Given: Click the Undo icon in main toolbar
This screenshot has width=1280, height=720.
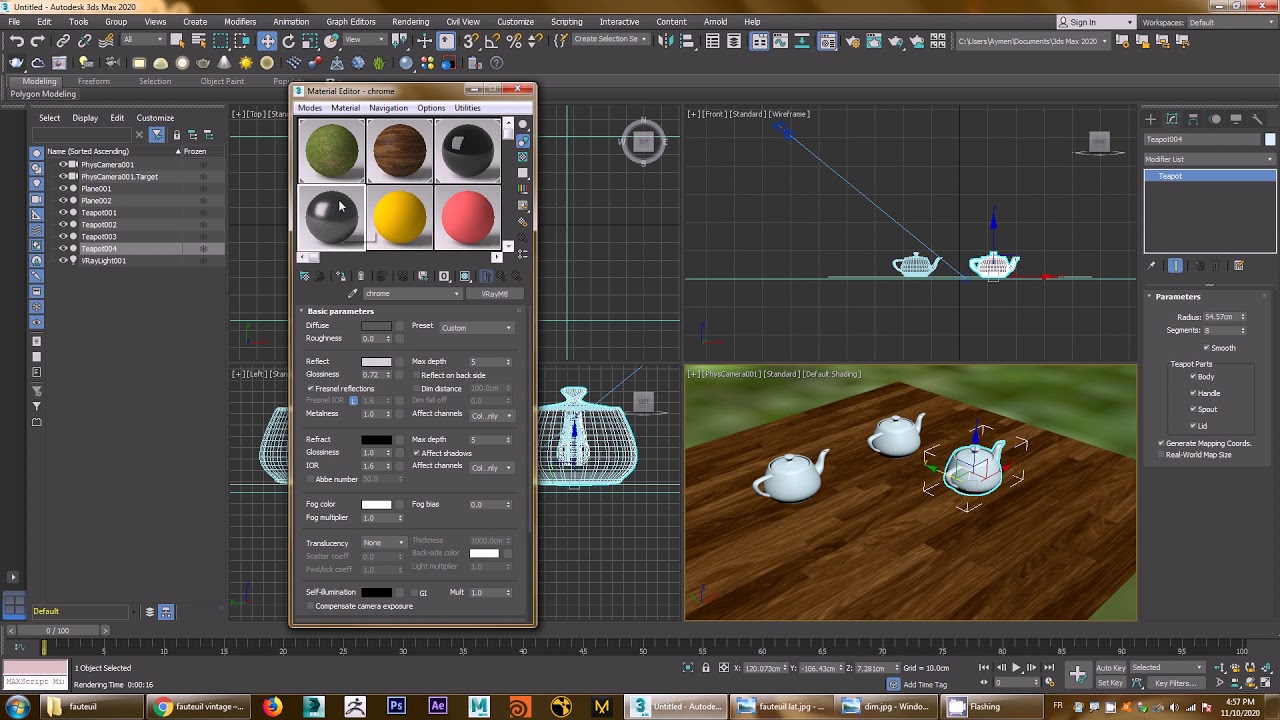Looking at the screenshot, I should [x=16, y=41].
